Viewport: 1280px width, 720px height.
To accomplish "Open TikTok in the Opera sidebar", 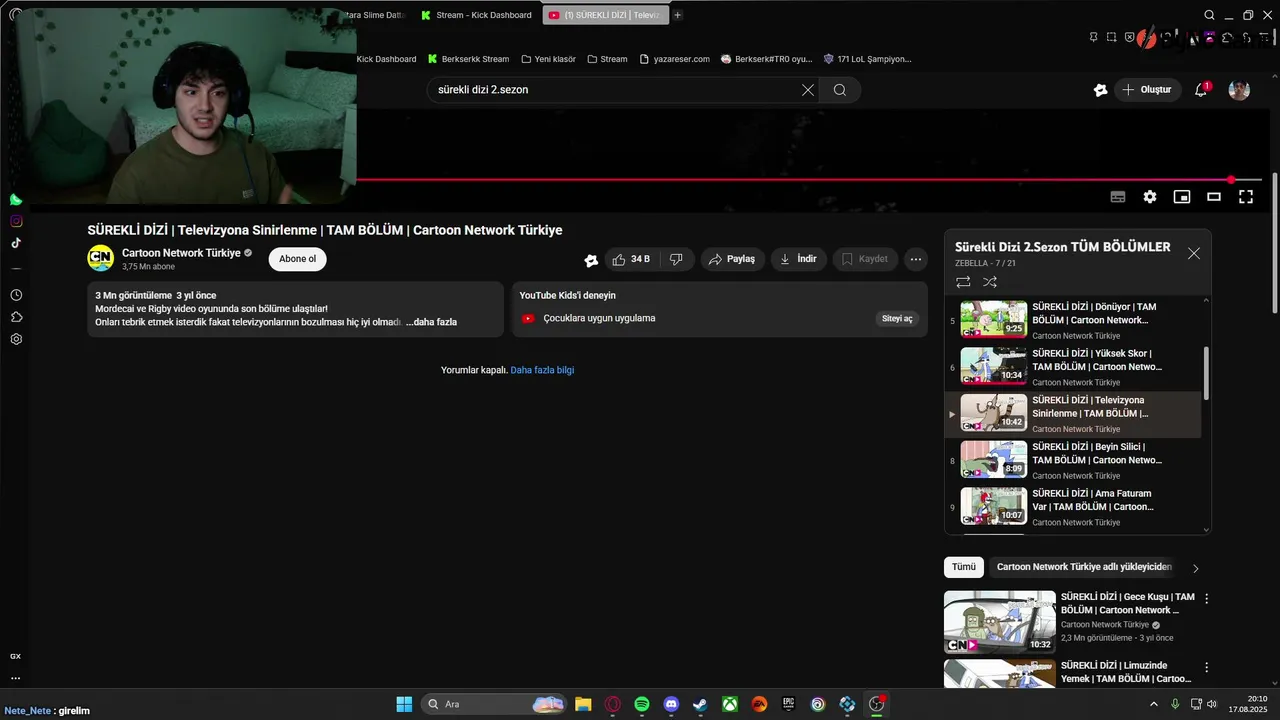I will point(16,242).
